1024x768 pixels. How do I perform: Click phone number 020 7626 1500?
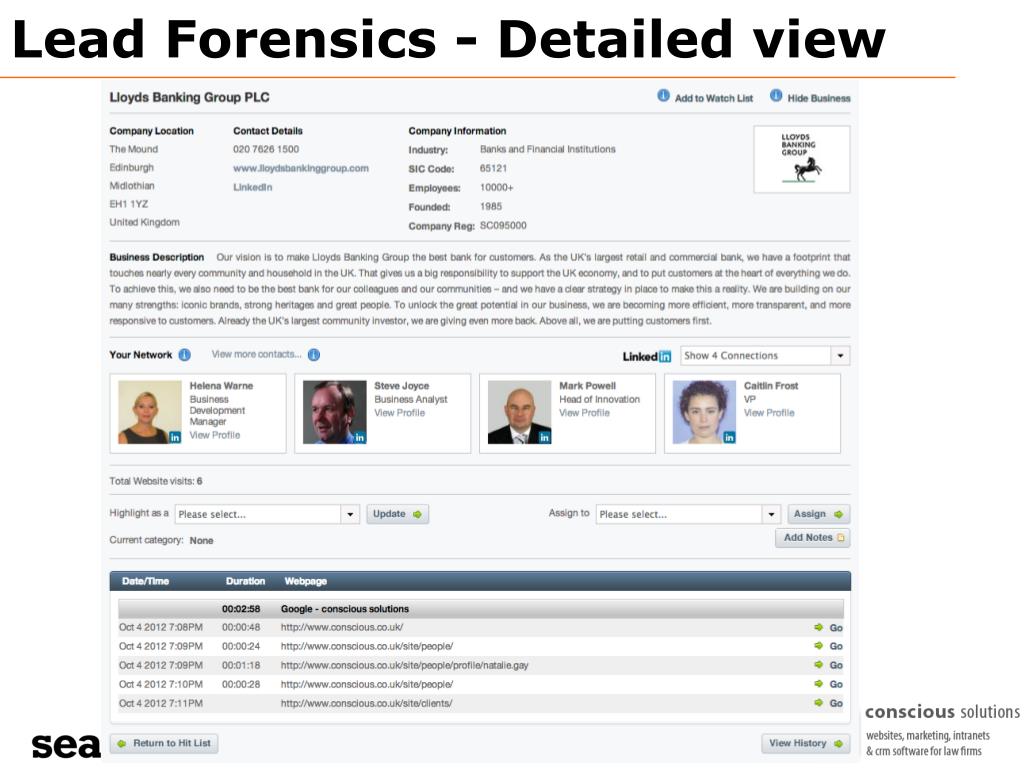coord(266,149)
